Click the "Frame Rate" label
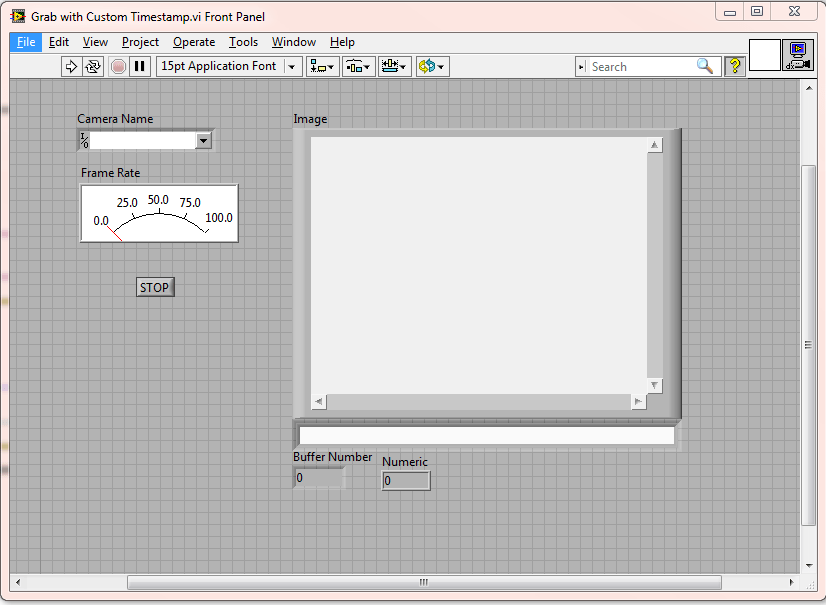The image size is (826, 605). [111, 173]
